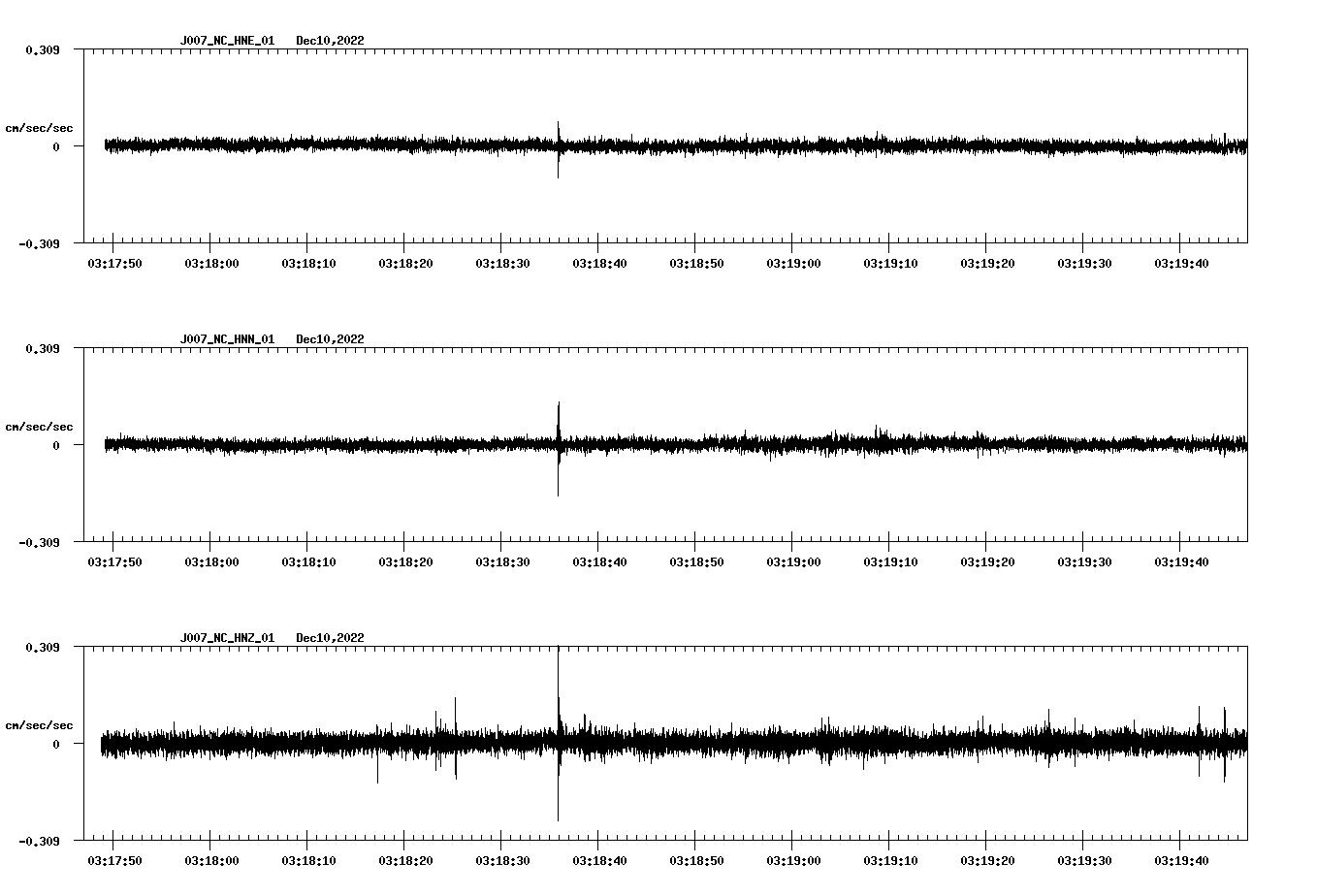
Task: Select the 0.309 amplitude label on top plot
Action: pyautogui.click(x=43, y=48)
